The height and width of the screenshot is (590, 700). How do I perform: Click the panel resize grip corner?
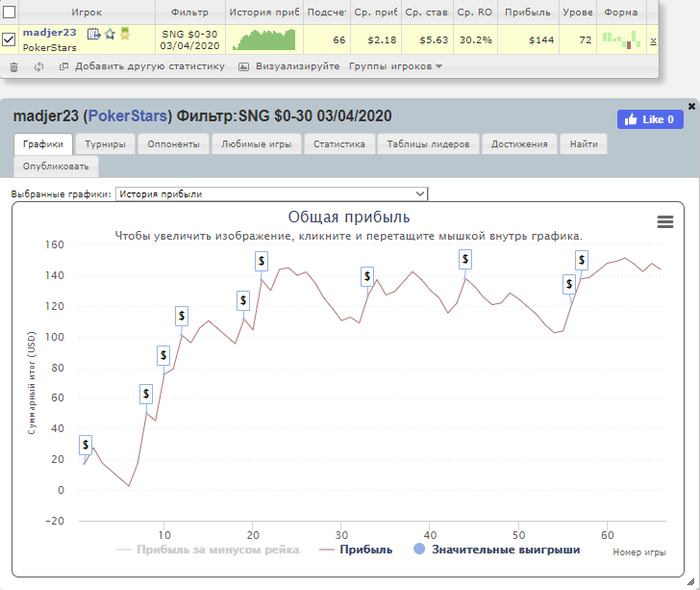[691, 582]
